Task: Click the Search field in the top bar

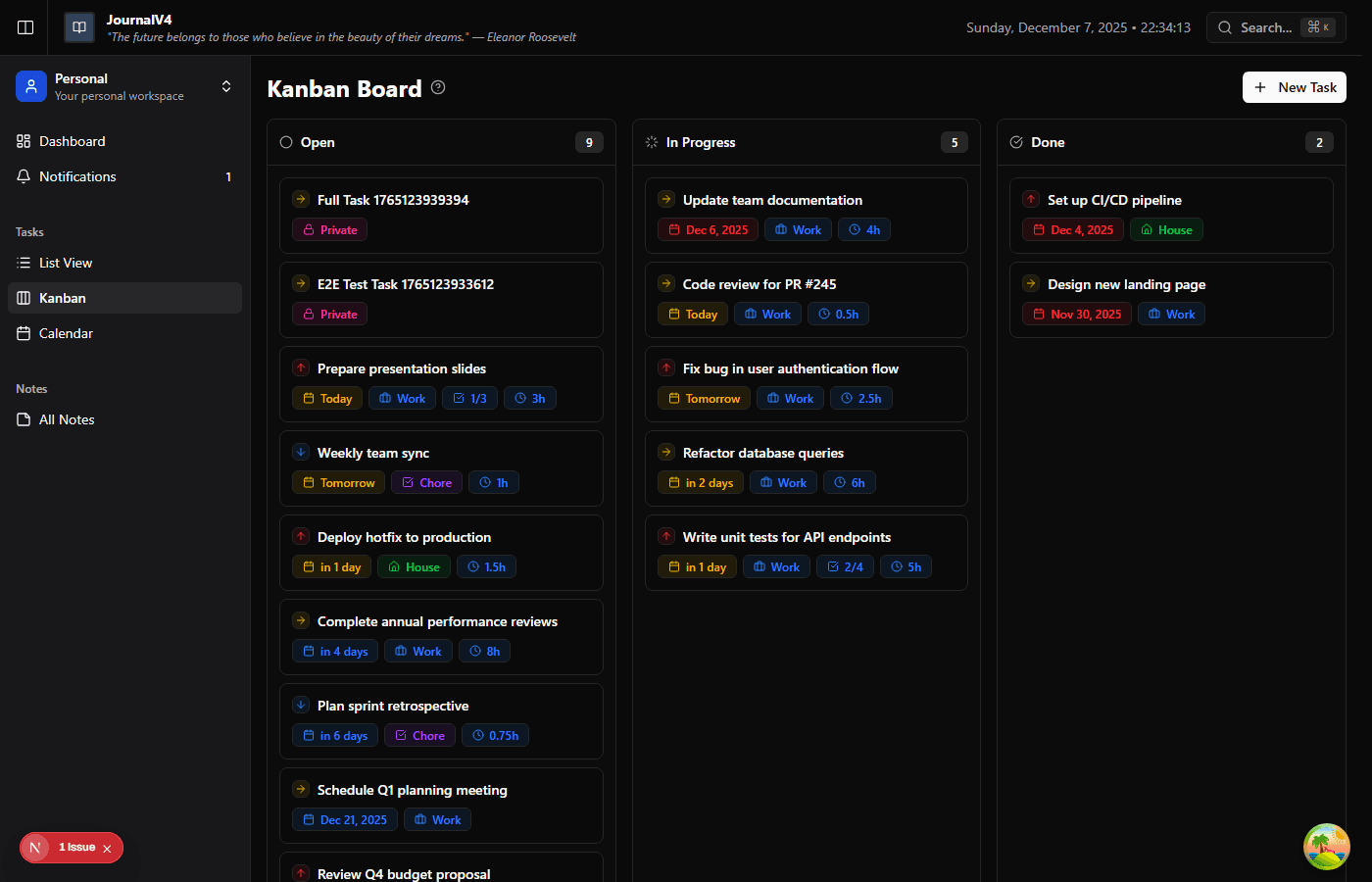Action: click(1269, 27)
